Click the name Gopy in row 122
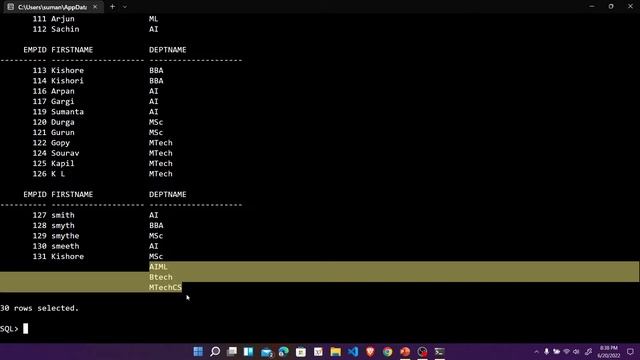 tap(60, 143)
